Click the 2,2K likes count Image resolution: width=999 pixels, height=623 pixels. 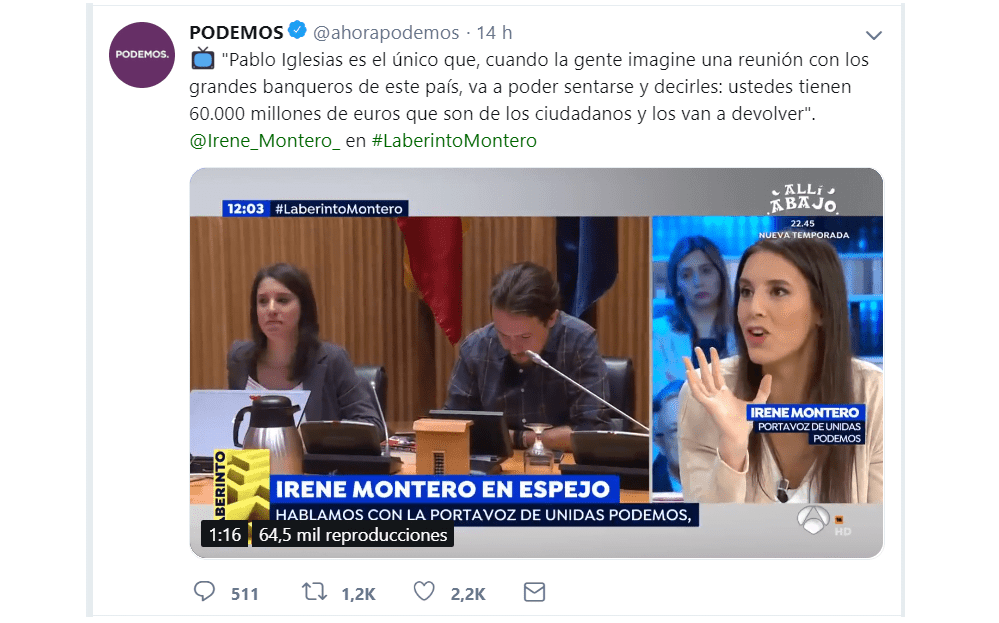pos(468,594)
